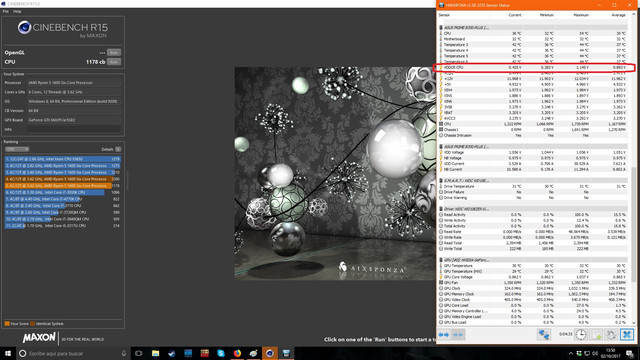Click the MAXON logo in Cinebench footer
Image resolution: width=640 pixels, height=360 pixels.
[x=39, y=338]
